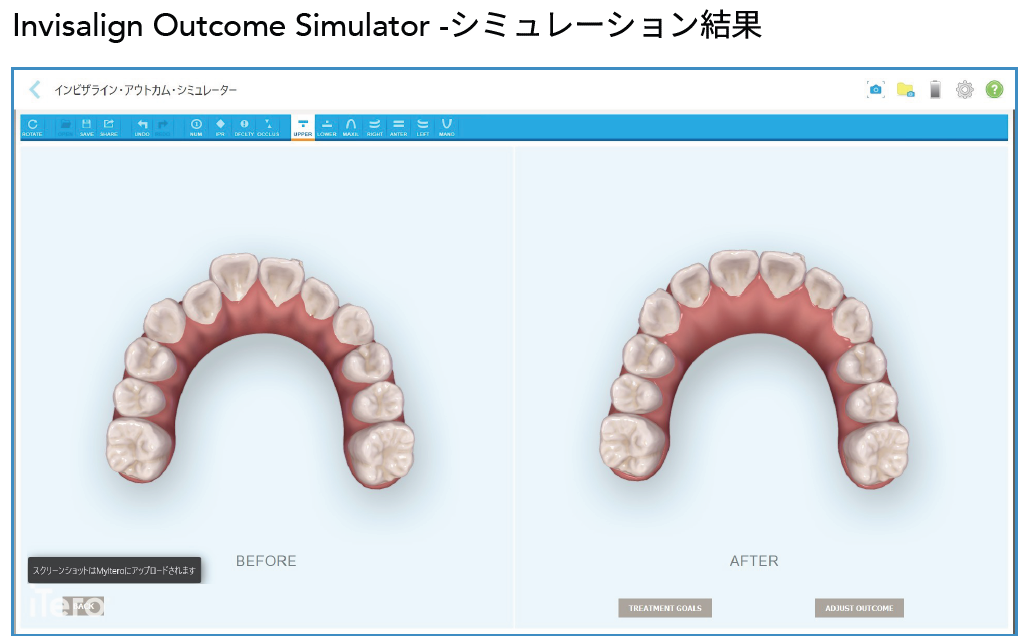
Task: Toggle the IPR diamond indicator
Action: click(220, 127)
